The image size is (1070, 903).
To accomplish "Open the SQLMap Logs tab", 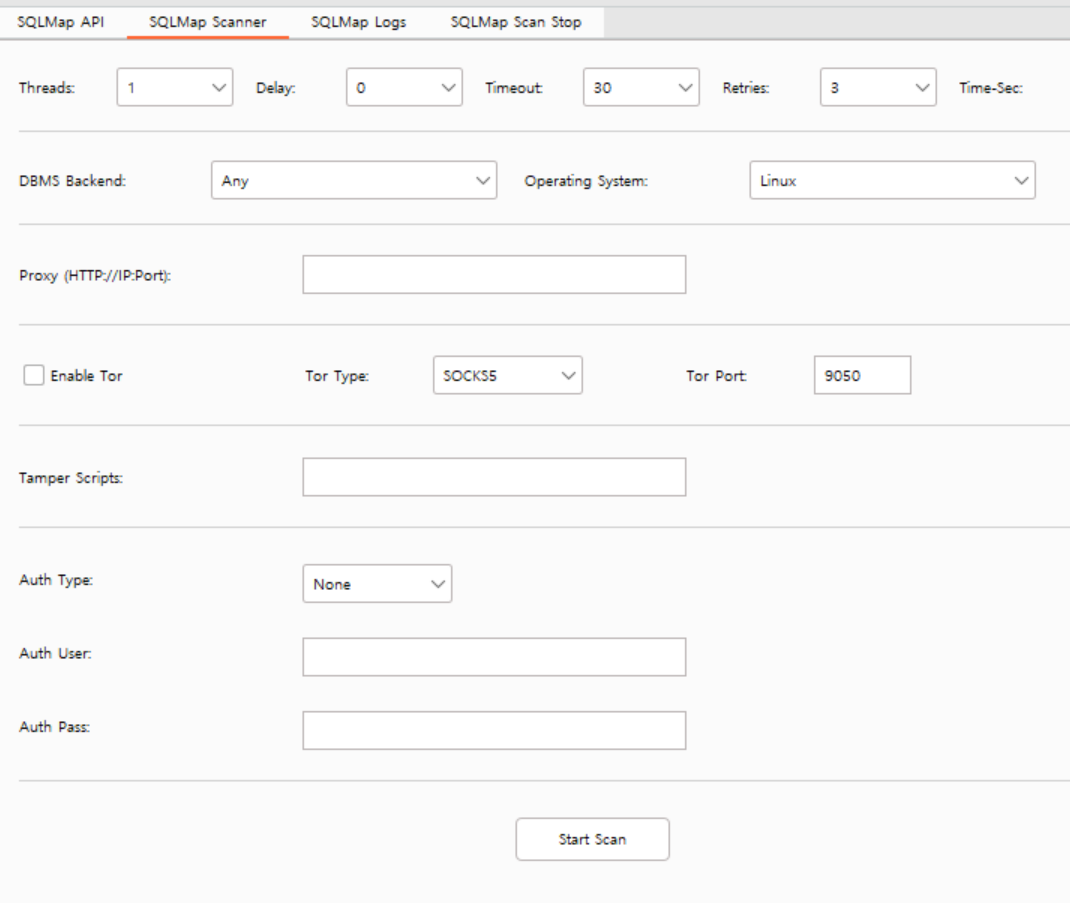I will pos(358,22).
